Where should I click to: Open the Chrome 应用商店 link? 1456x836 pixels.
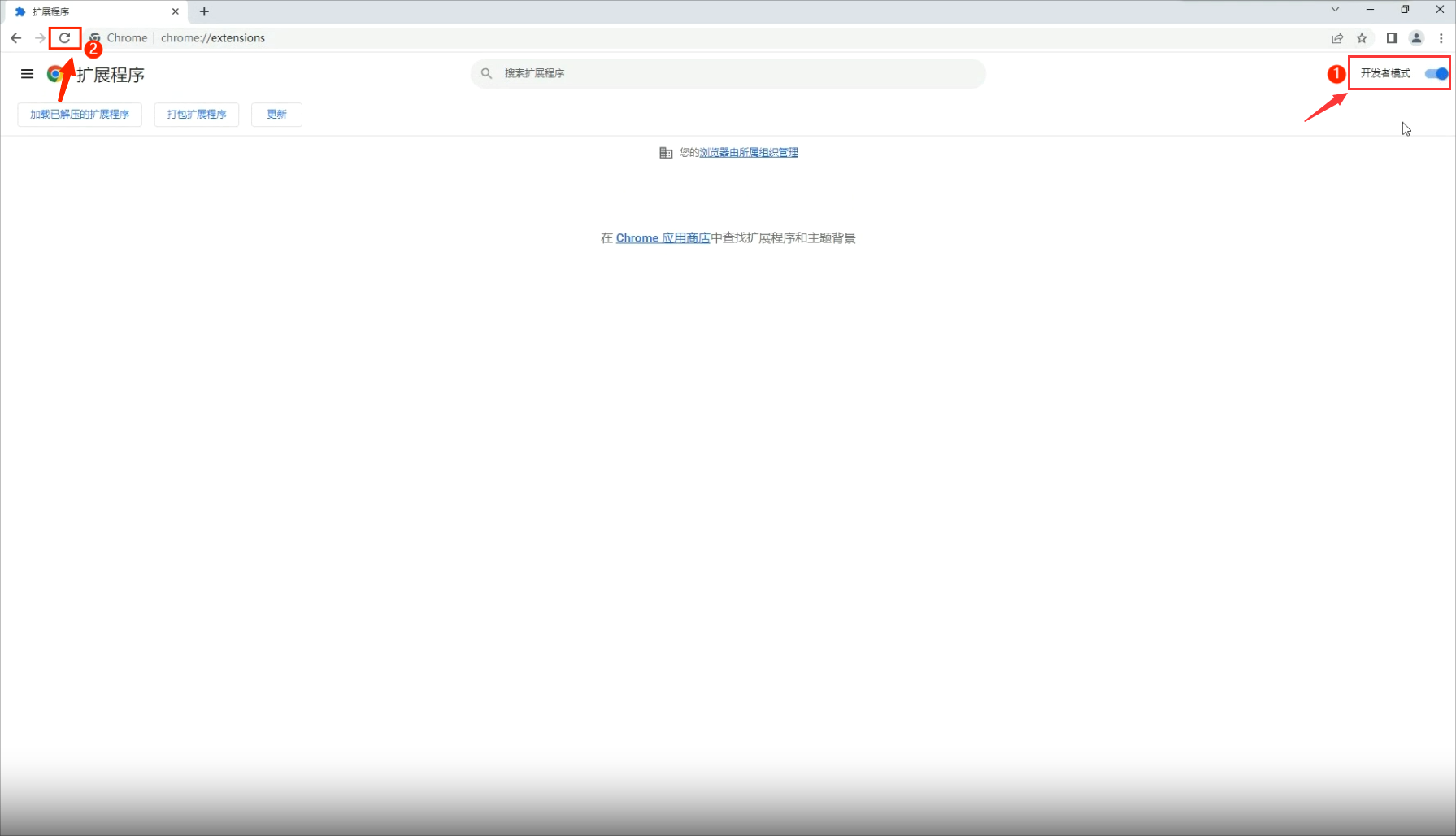tap(663, 238)
